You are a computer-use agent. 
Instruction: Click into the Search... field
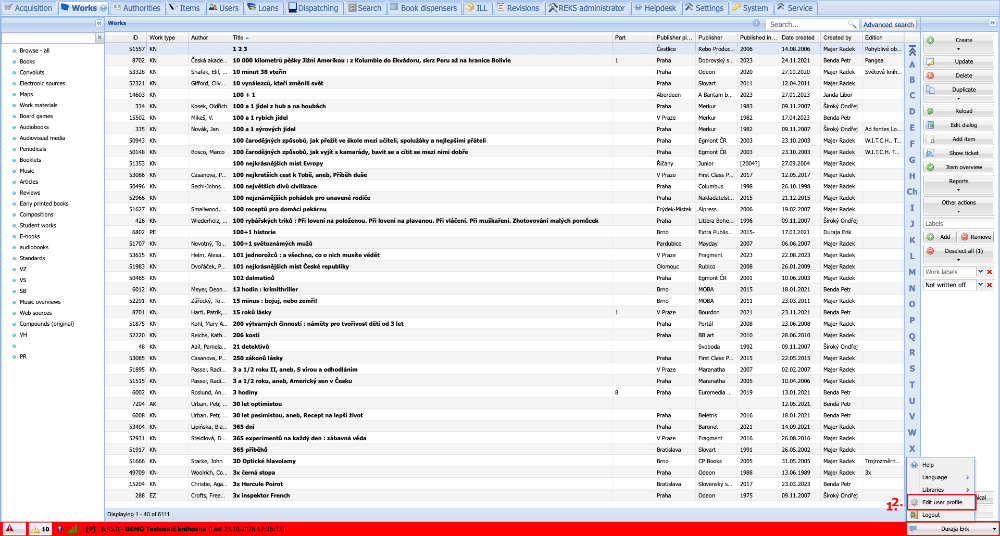click(805, 24)
